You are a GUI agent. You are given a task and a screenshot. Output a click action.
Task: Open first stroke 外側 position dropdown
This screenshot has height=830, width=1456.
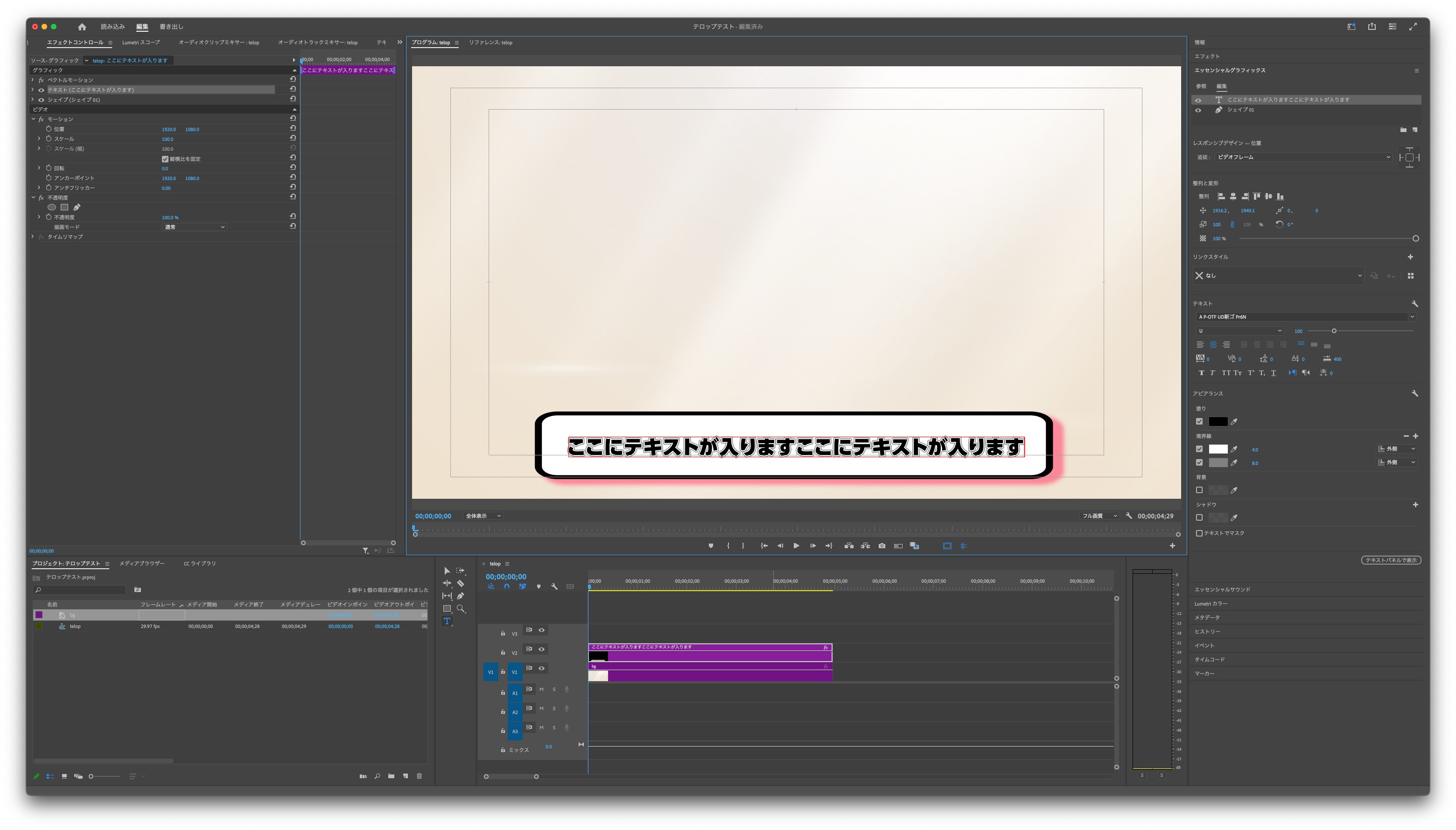pos(1397,449)
